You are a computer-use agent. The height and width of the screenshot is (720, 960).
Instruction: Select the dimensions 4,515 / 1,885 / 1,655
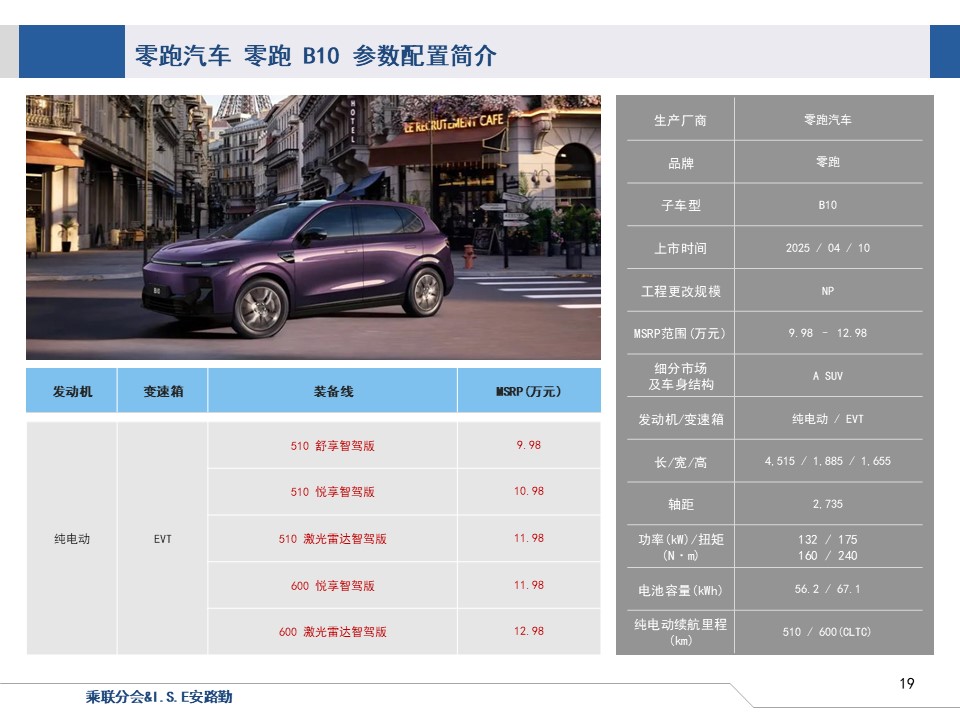pyautogui.click(x=827, y=461)
